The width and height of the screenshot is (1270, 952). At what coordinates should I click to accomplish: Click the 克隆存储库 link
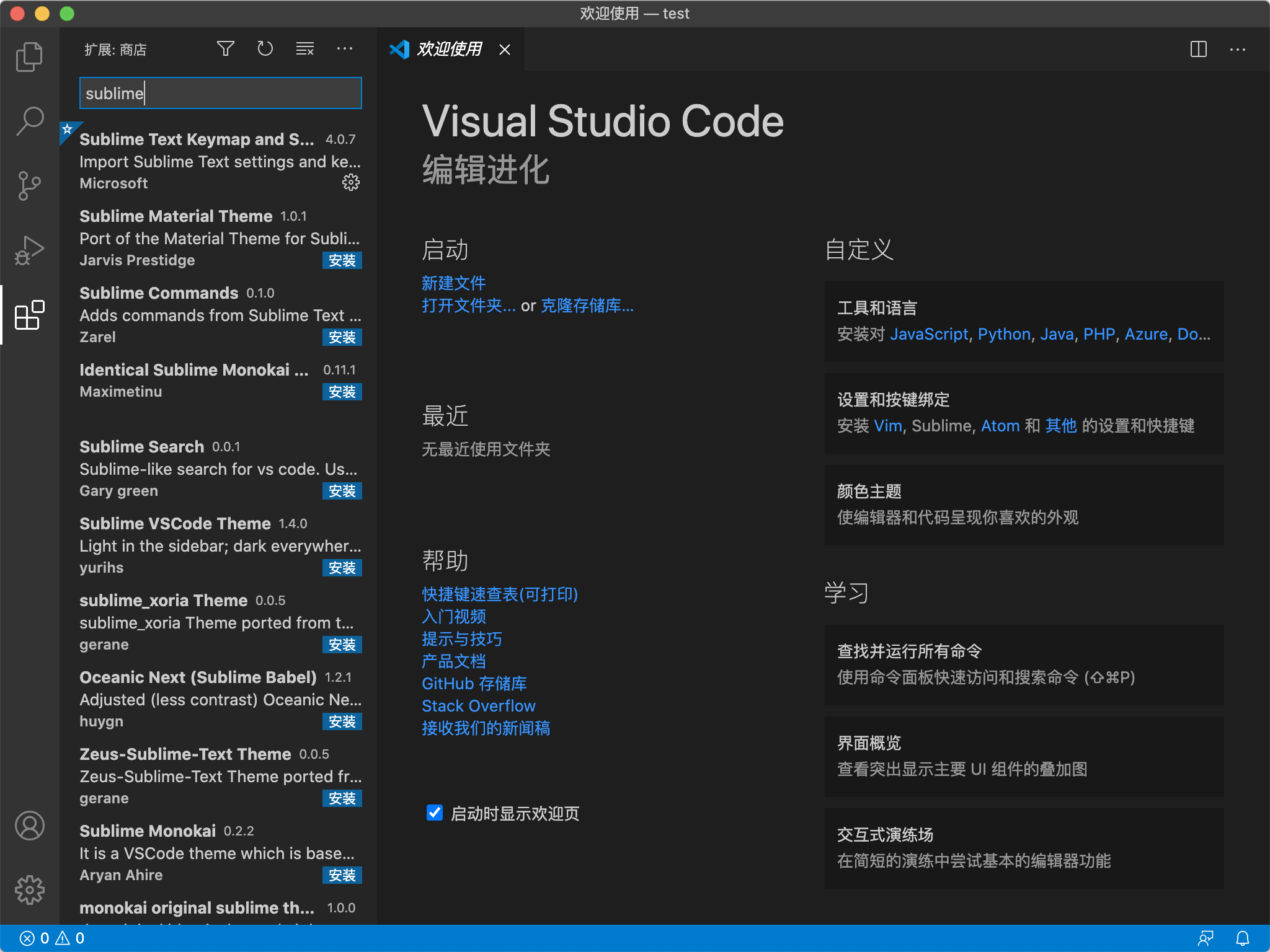coord(587,306)
